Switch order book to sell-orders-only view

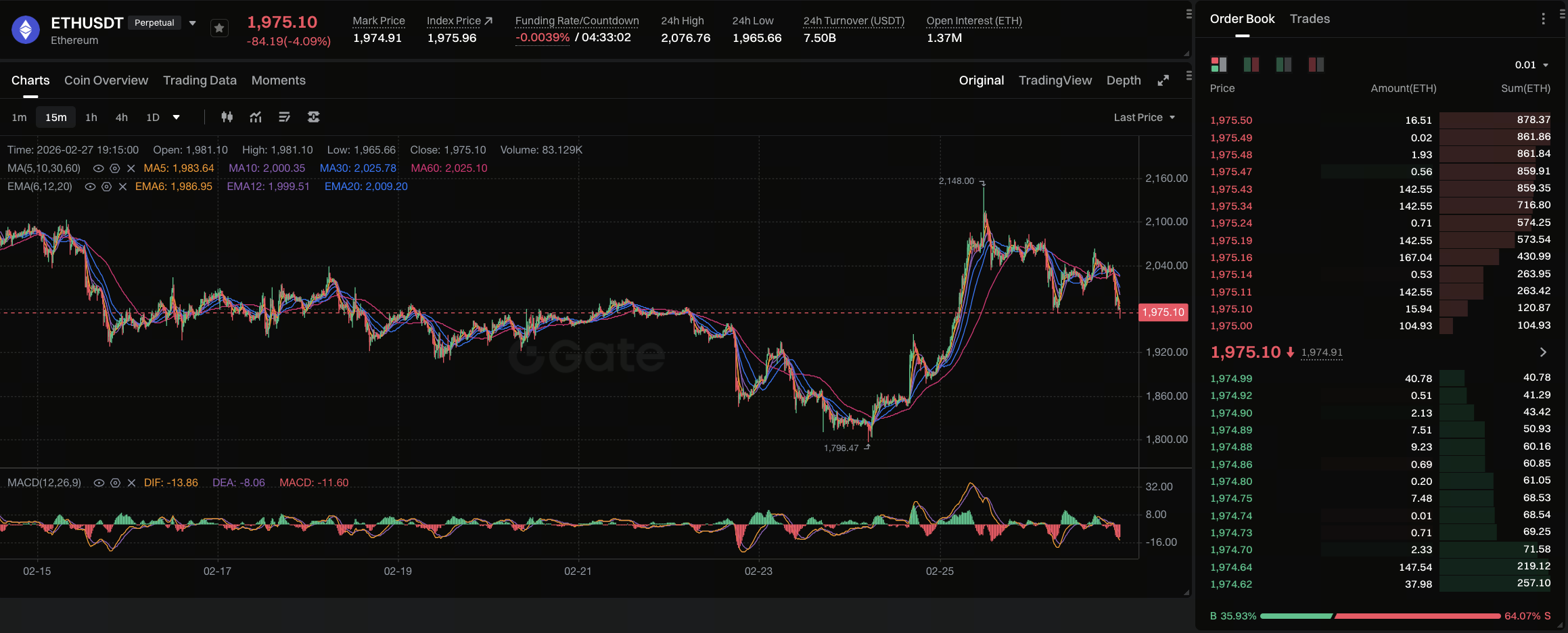click(x=1316, y=64)
